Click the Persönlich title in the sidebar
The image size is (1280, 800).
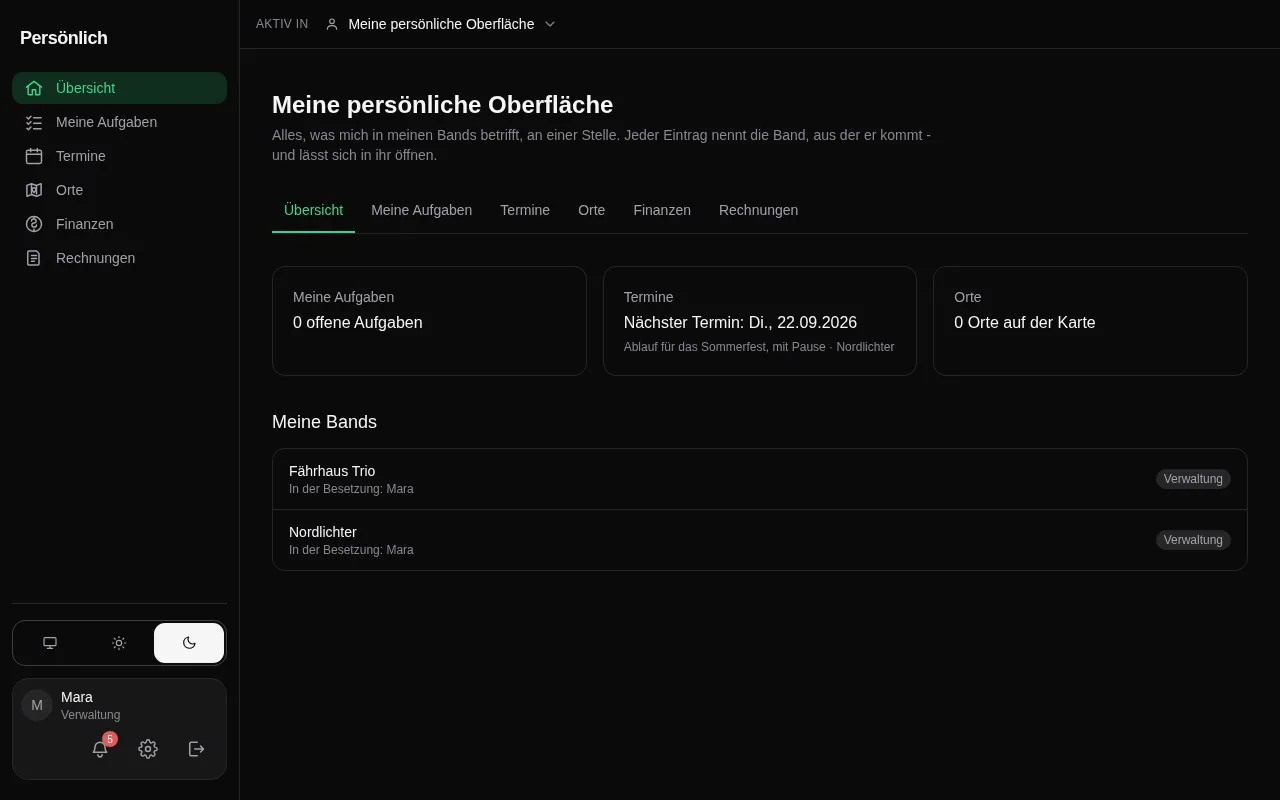pos(64,38)
